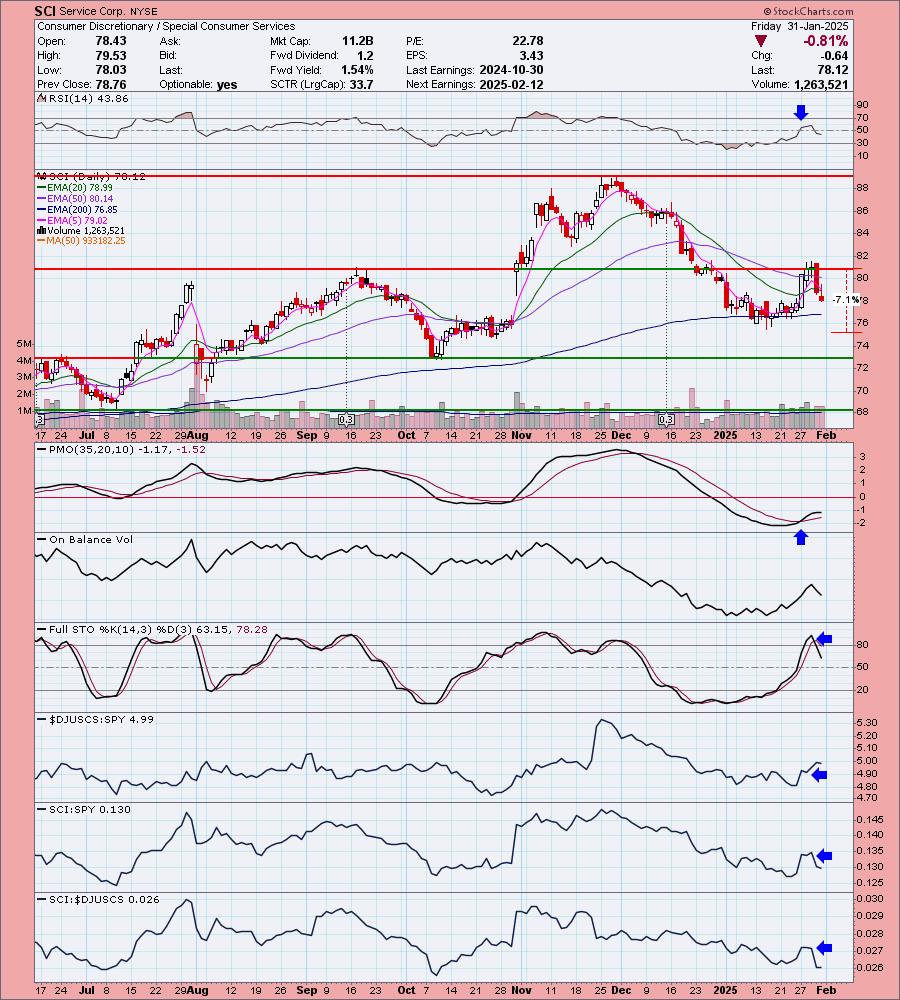Click the Fwd Yield value 1.54%

click(x=357, y=70)
